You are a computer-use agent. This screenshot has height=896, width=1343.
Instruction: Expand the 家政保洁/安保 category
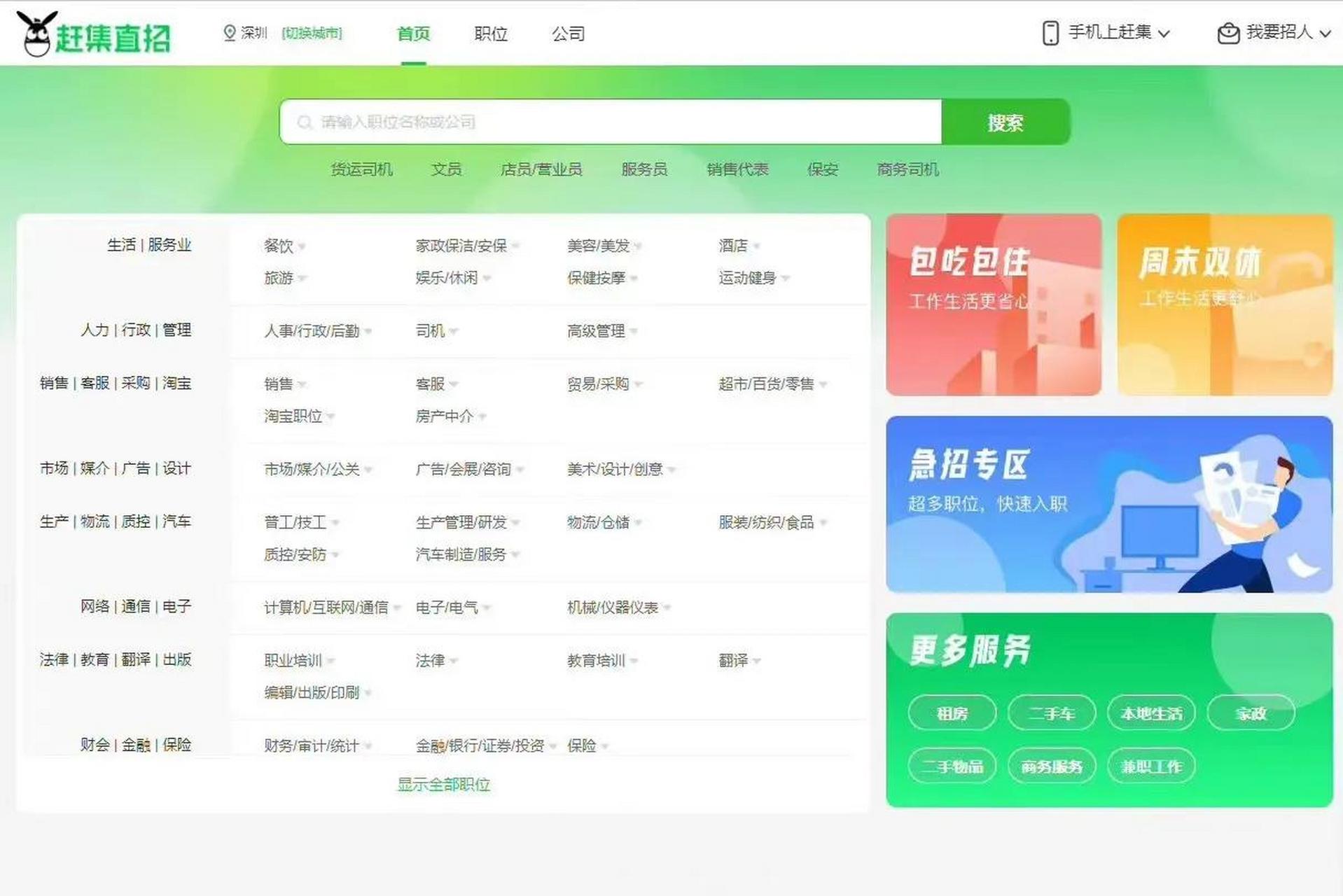point(467,246)
